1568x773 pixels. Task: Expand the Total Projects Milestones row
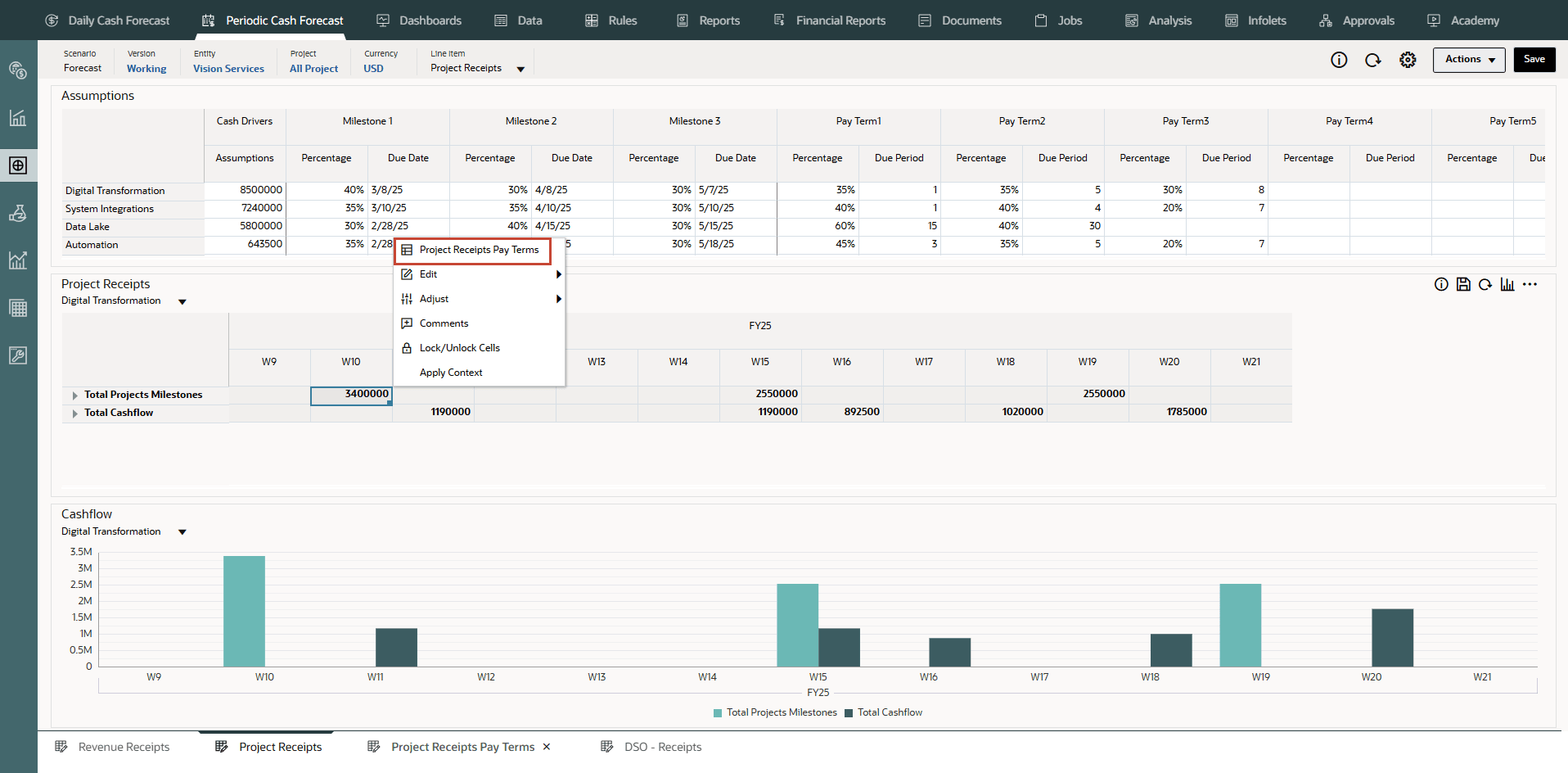(75, 396)
